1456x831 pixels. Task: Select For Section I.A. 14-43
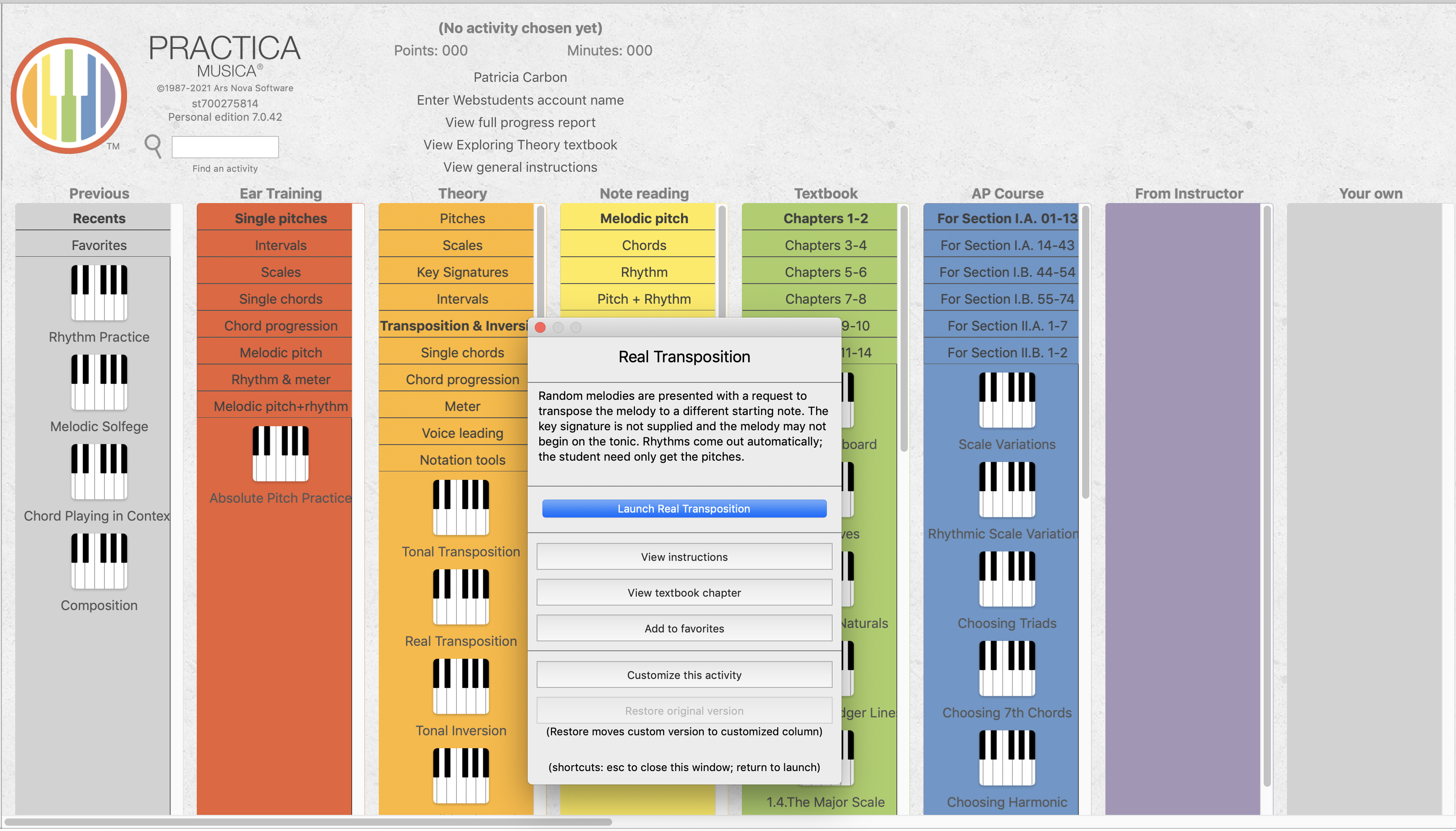click(x=1001, y=245)
